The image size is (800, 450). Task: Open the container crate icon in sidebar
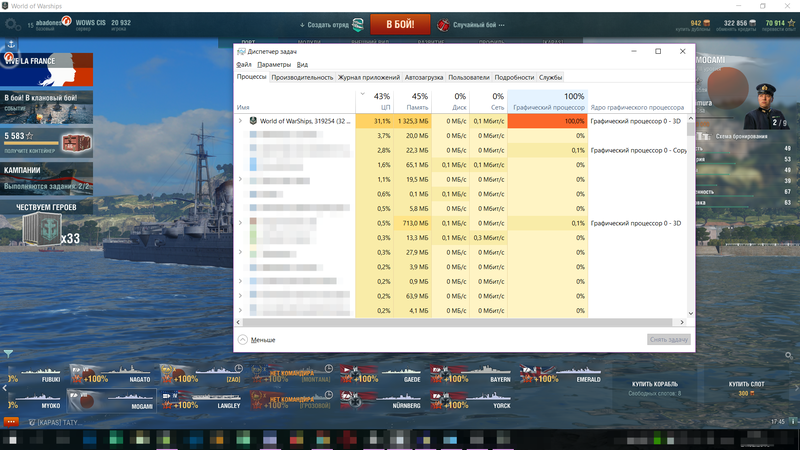pyautogui.click(x=76, y=143)
